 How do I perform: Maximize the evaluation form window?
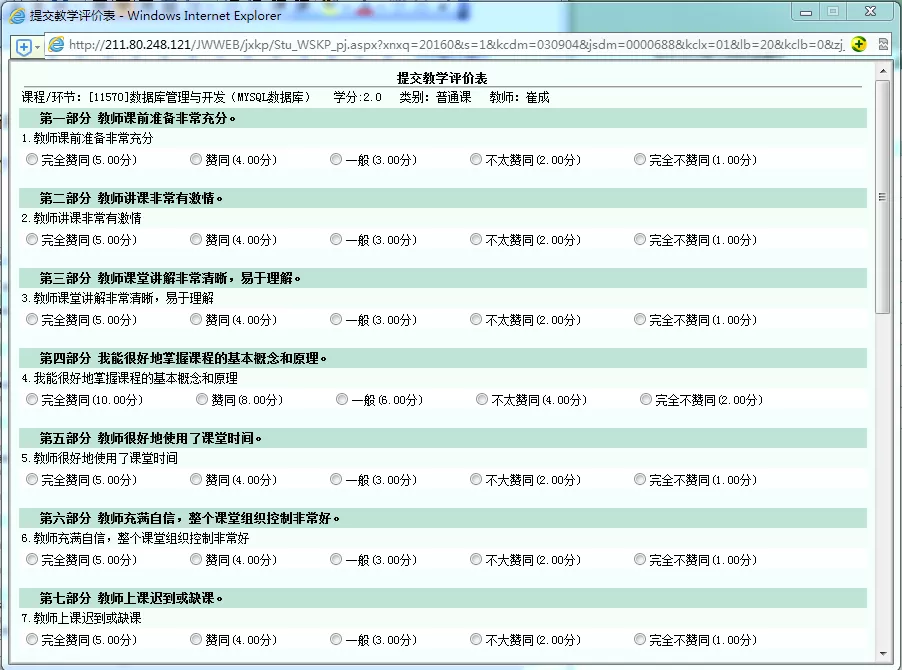tap(832, 12)
